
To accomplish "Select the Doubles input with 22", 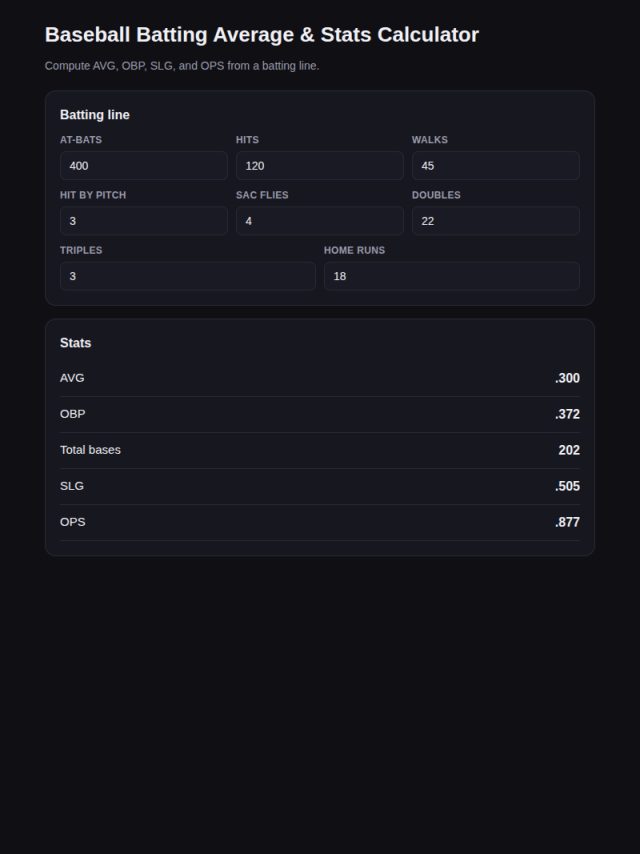I will click(x=496, y=221).
